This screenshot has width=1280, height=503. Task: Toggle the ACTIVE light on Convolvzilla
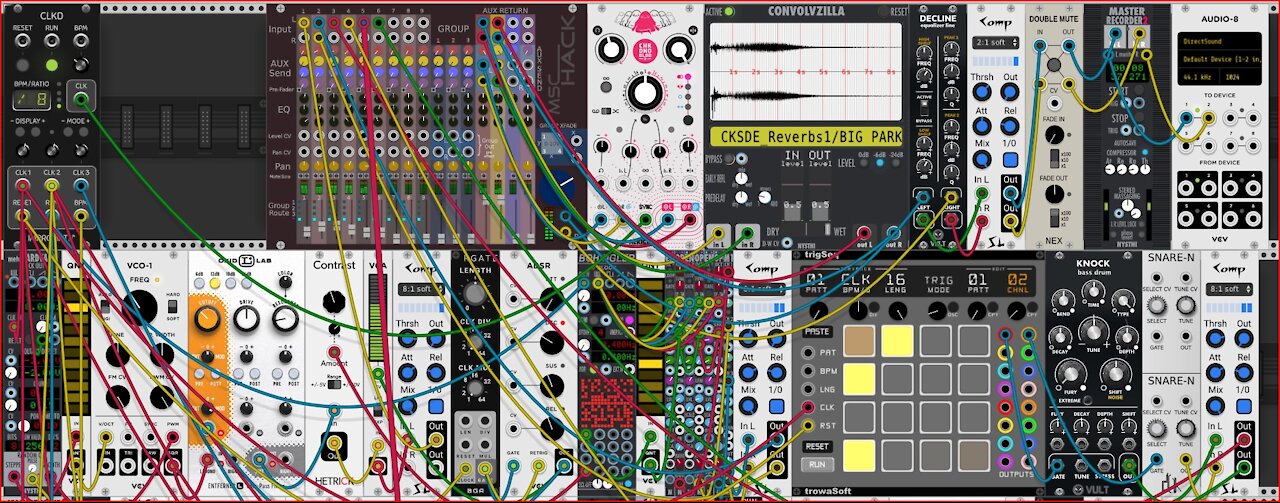(x=728, y=12)
